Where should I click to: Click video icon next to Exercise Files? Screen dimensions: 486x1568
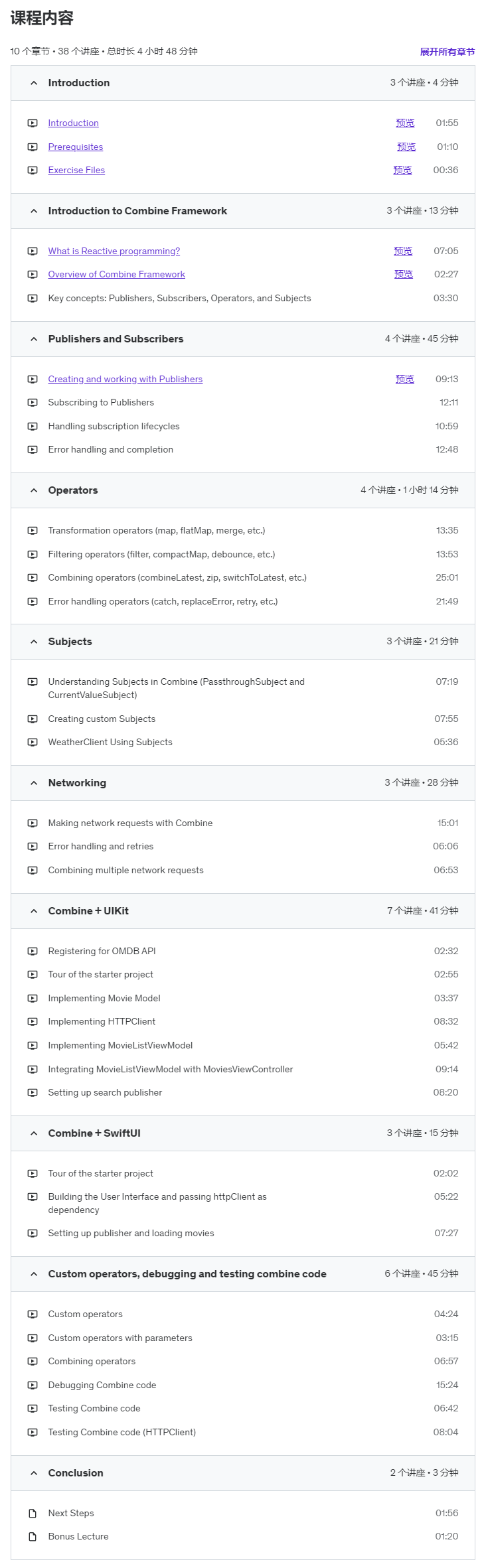(33, 171)
